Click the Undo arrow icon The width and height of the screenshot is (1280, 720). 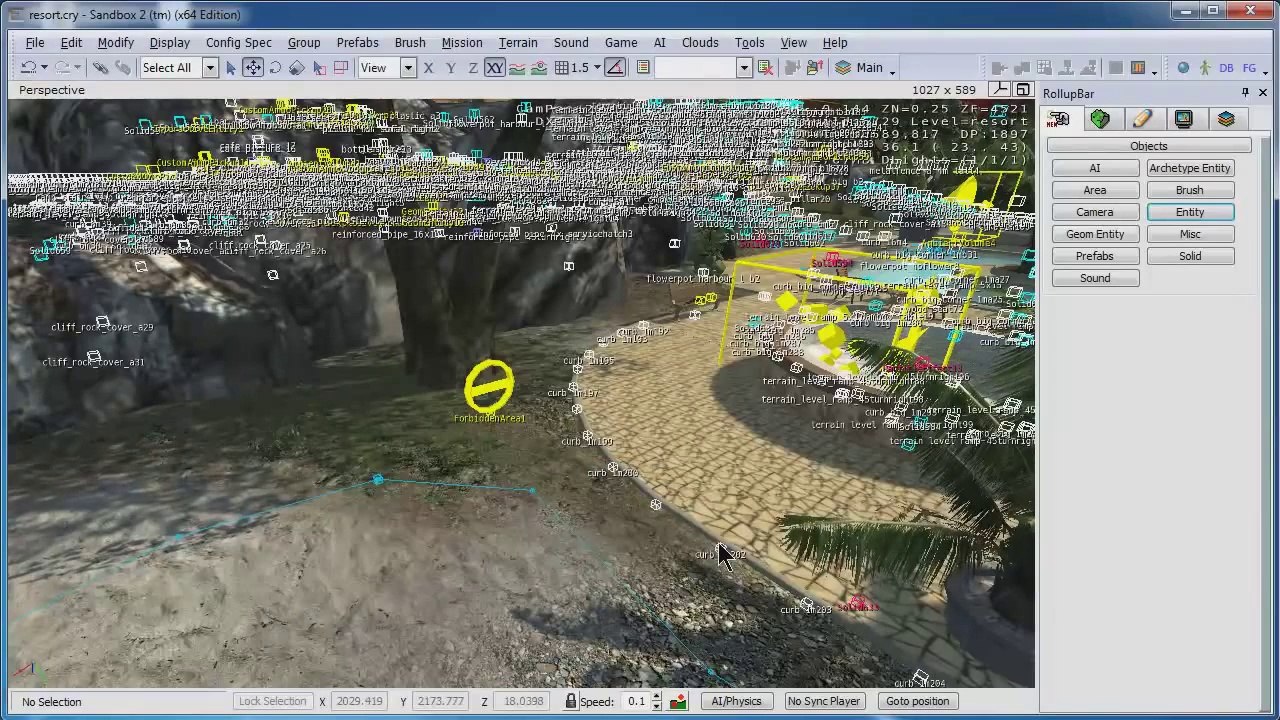pos(28,68)
